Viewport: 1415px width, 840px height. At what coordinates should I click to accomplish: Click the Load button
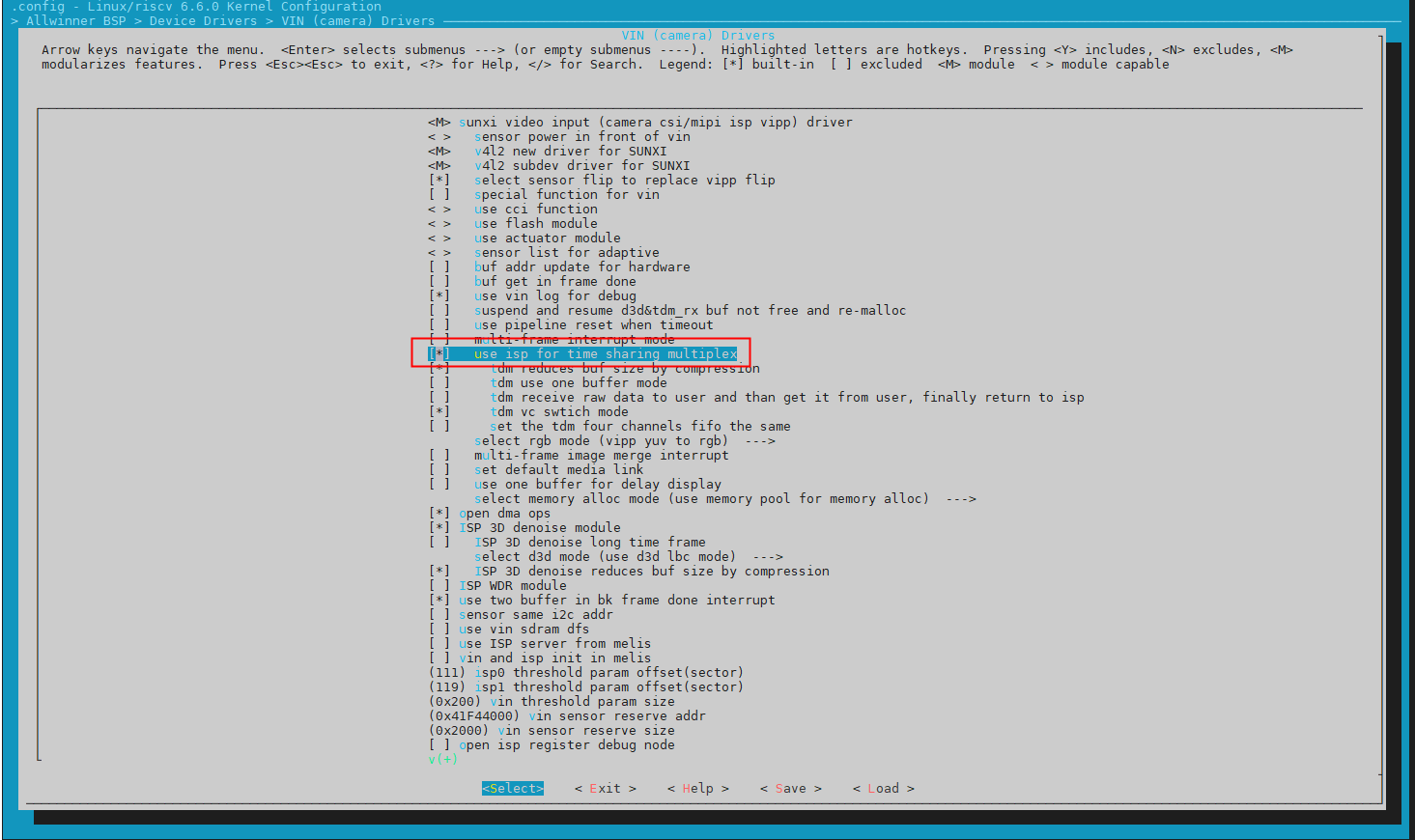point(883,789)
